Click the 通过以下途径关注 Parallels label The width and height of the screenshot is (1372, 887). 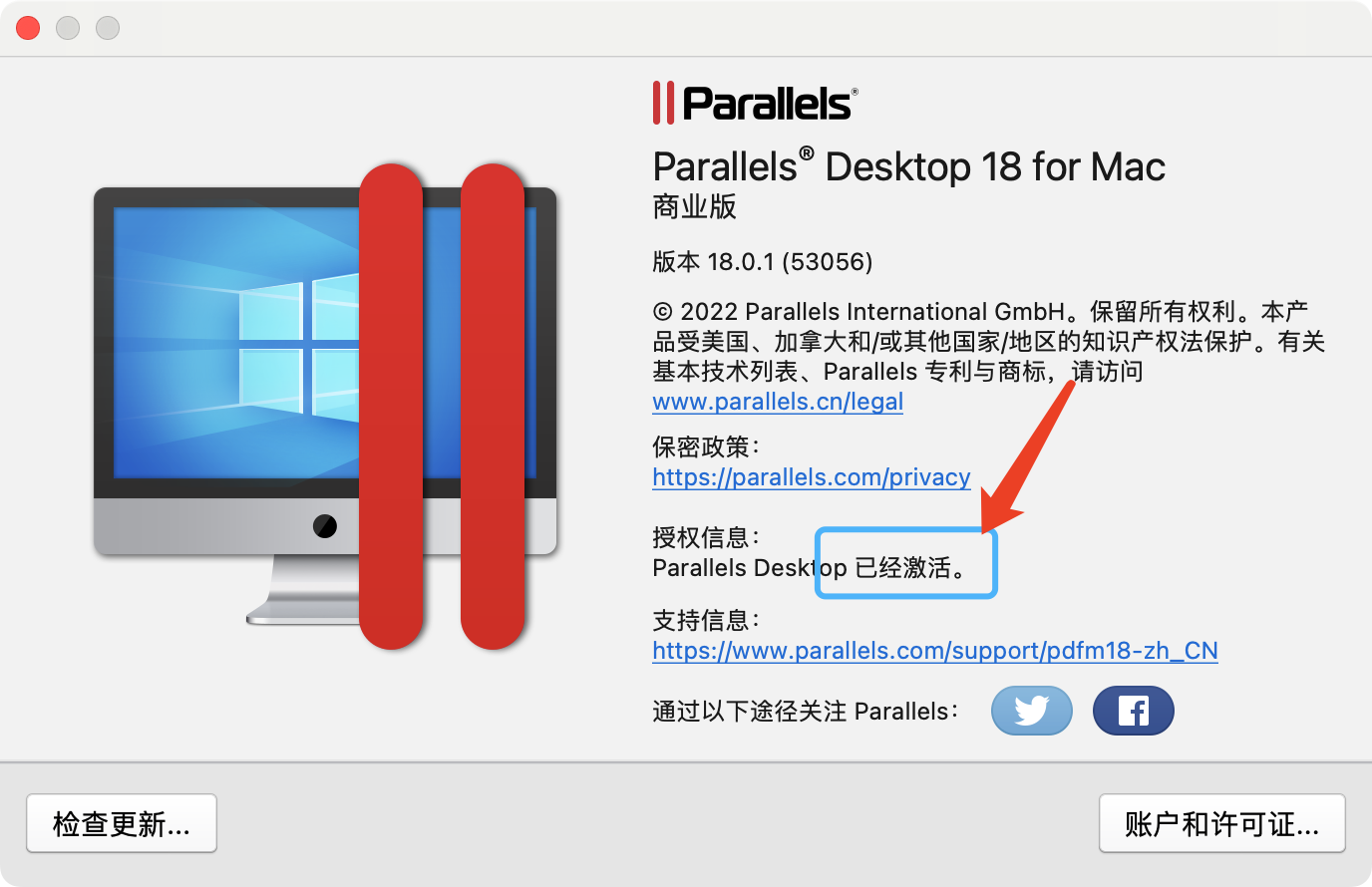806,712
